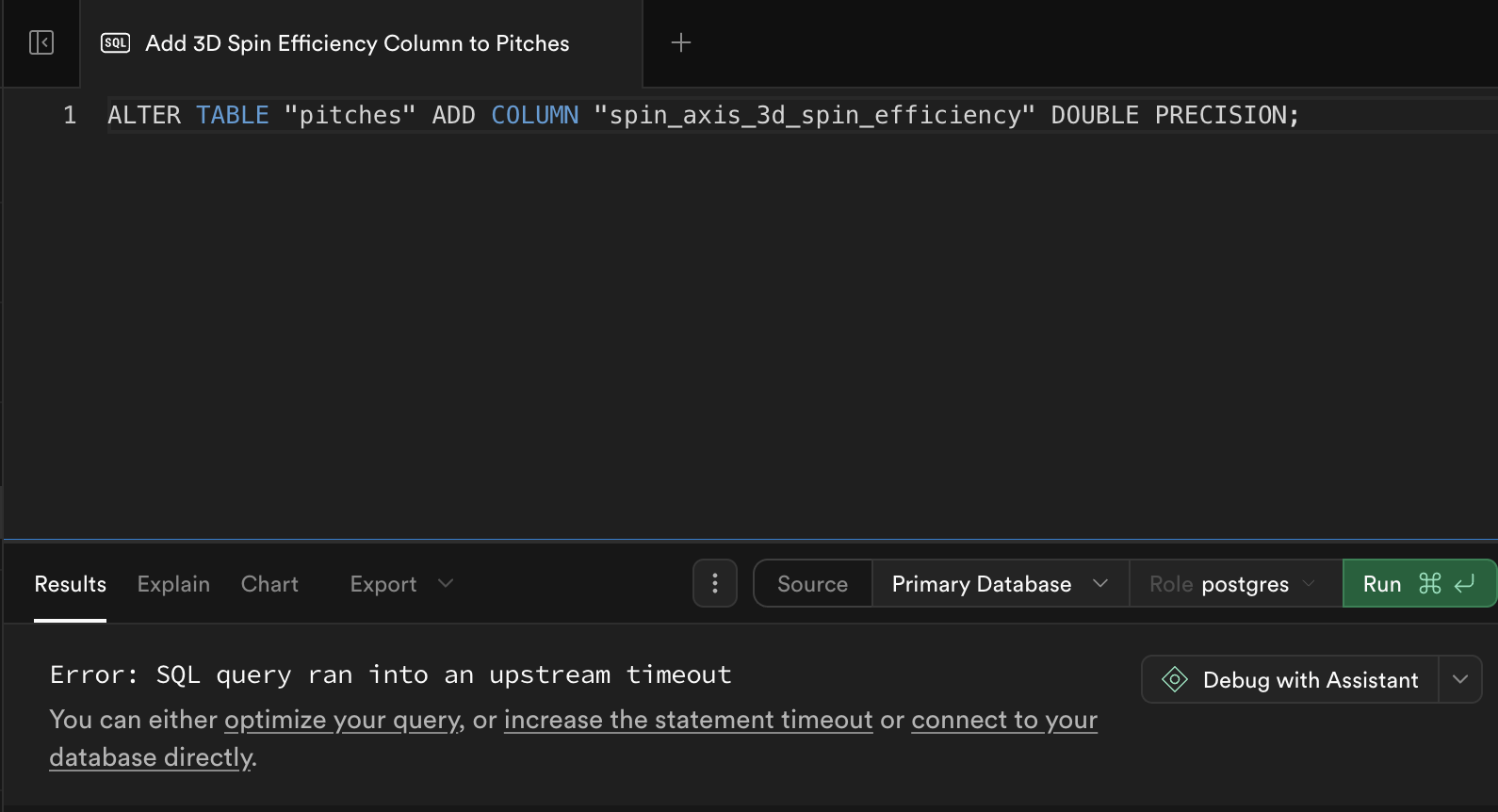
Task: Change the Role postgres selector
Action: coord(1232,584)
